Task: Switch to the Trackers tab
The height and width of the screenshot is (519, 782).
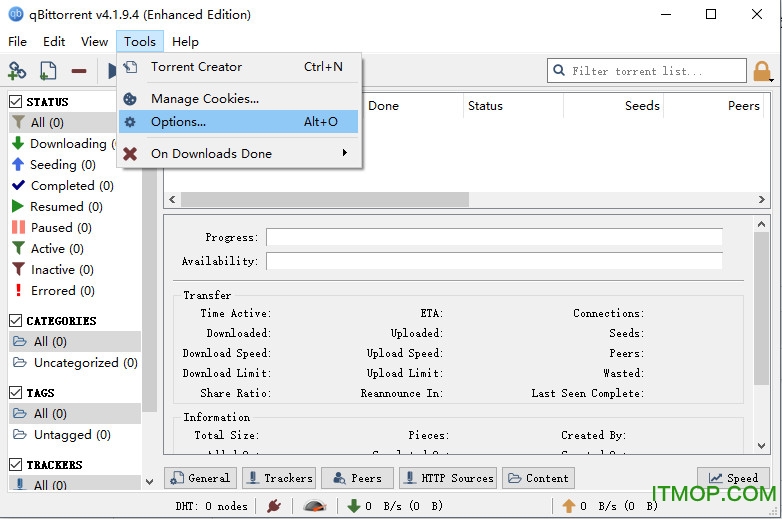Action: pos(279,478)
